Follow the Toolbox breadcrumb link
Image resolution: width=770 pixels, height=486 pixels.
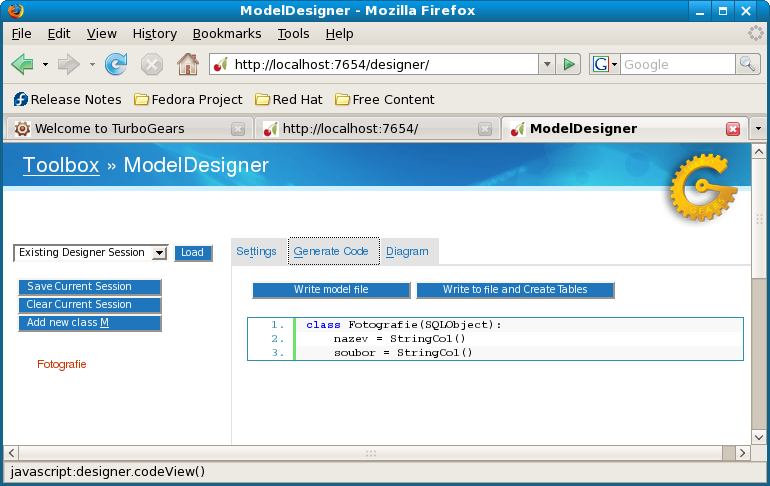[61, 165]
